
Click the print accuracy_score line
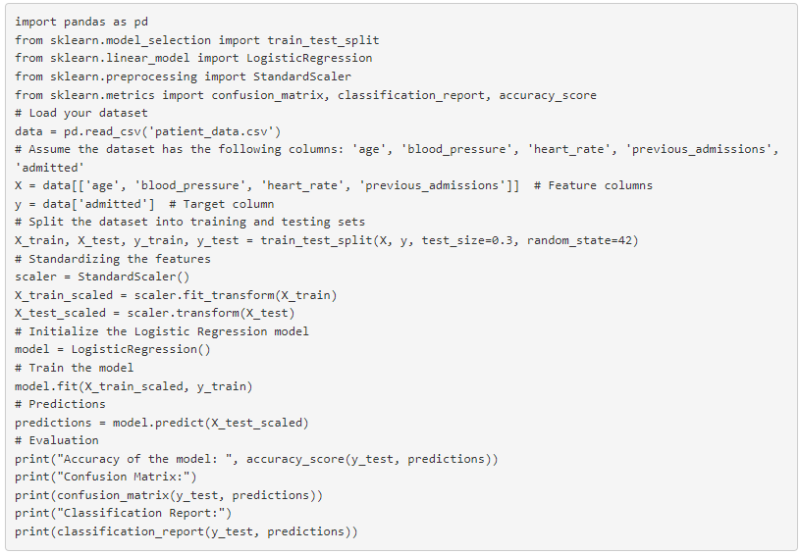257,459
